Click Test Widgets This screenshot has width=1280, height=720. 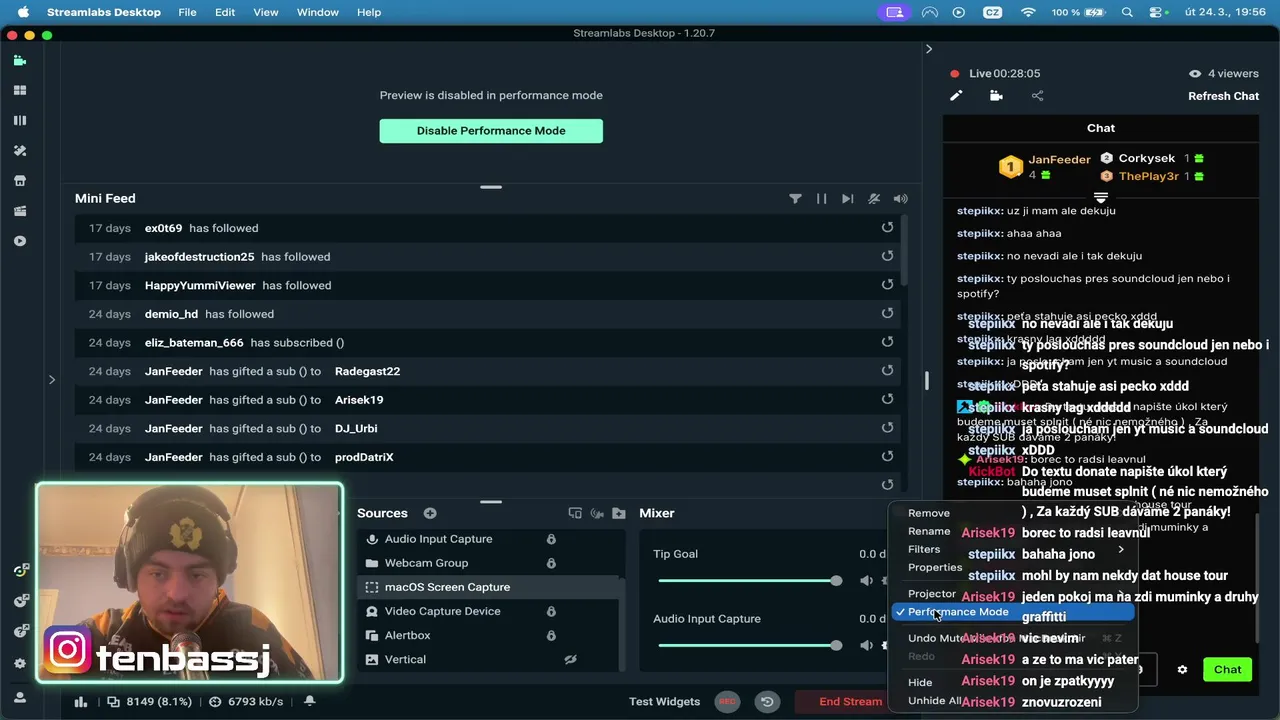point(664,702)
